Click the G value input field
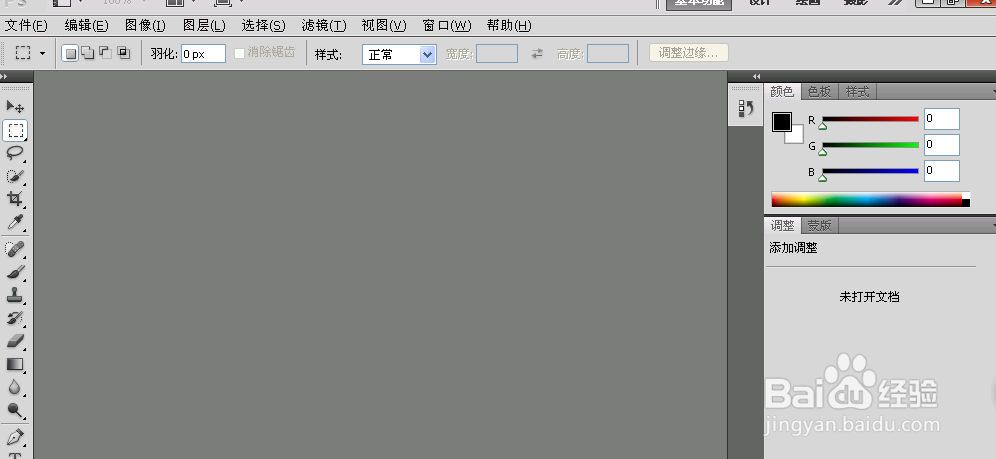 (x=941, y=145)
